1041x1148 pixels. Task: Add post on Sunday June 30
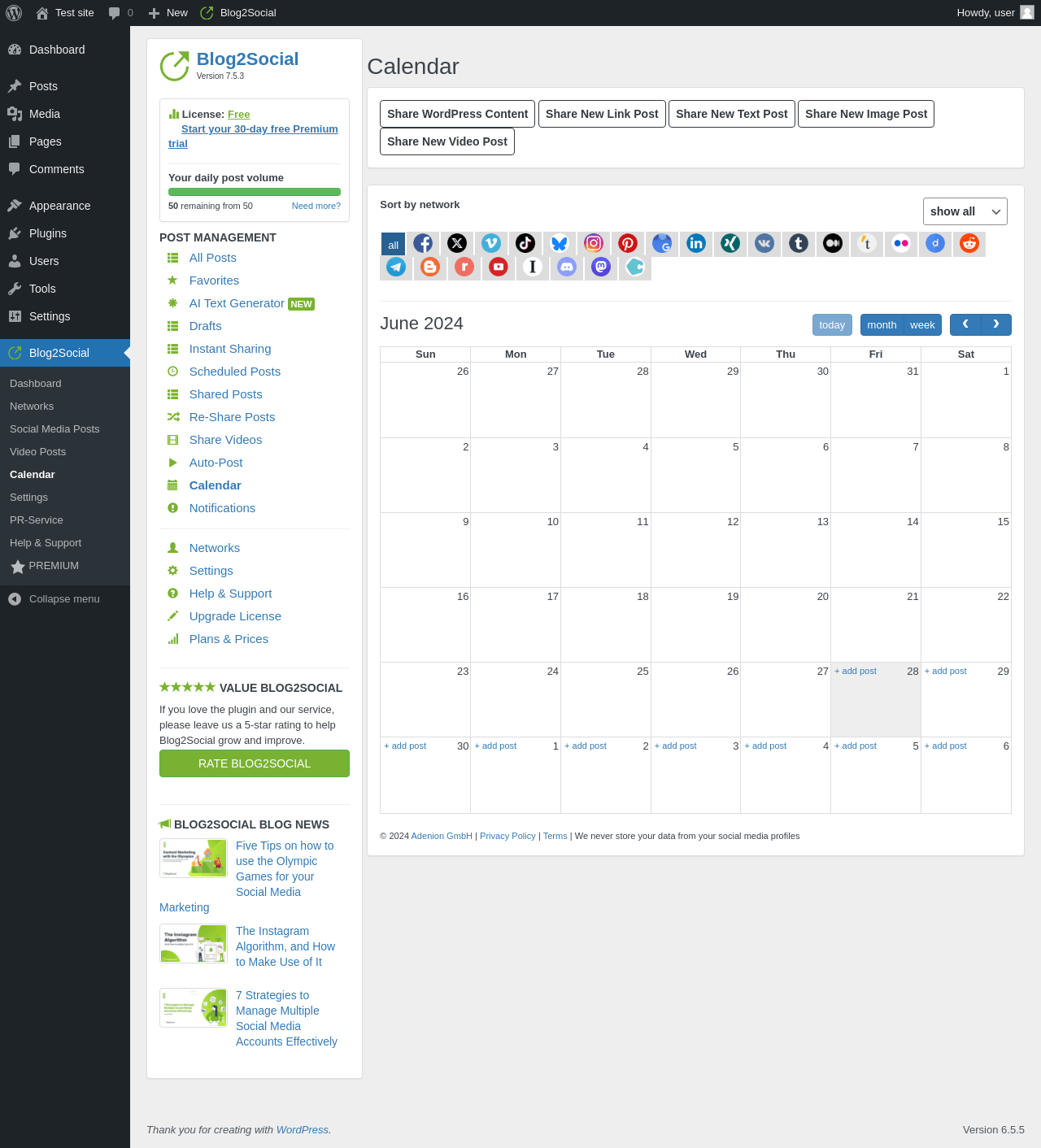coord(405,746)
